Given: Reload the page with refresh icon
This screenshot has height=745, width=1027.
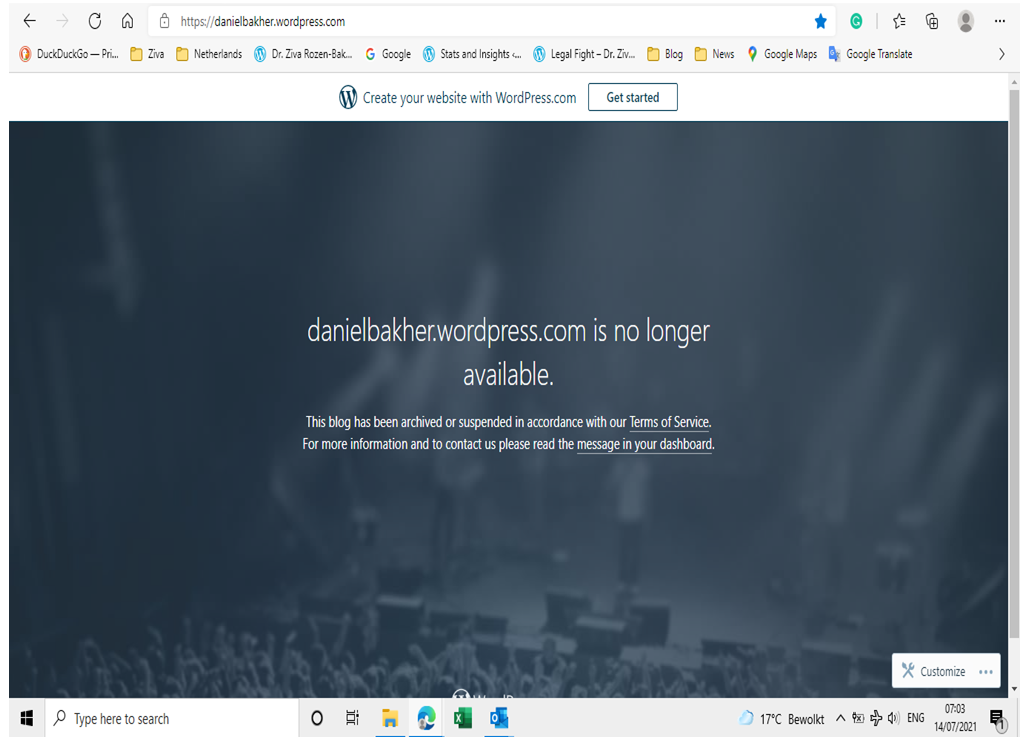Looking at the screenshot, I should point(95,21).
